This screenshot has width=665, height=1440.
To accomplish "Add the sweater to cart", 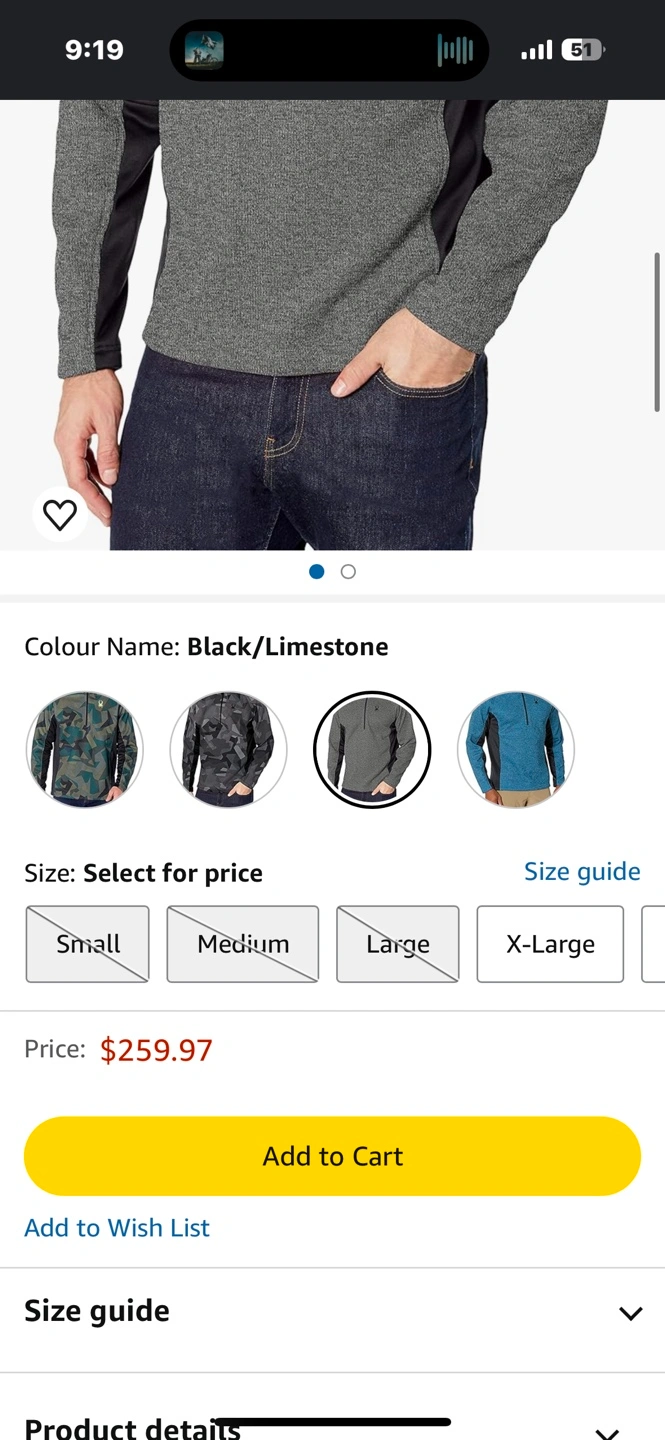I will pos(332,1156).
